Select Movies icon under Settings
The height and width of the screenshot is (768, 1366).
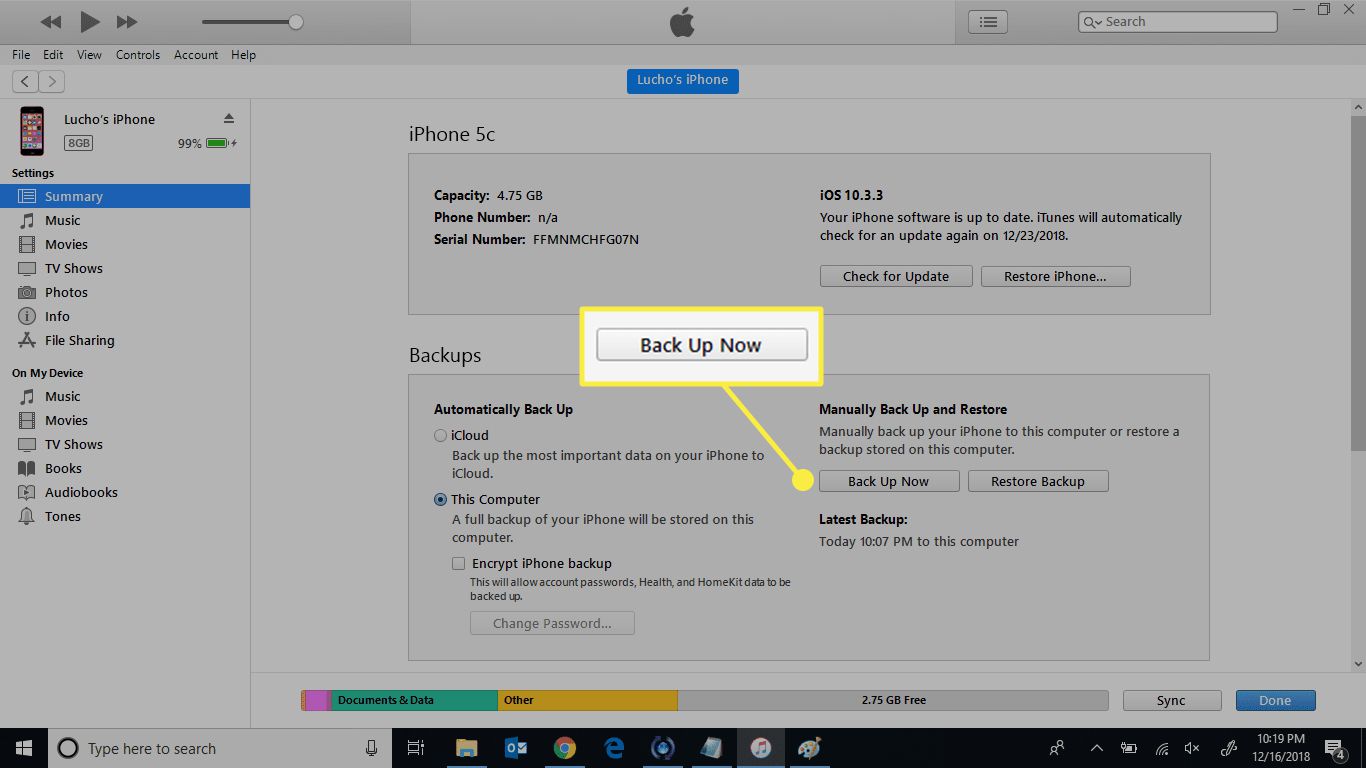click(x=27, y=244)
